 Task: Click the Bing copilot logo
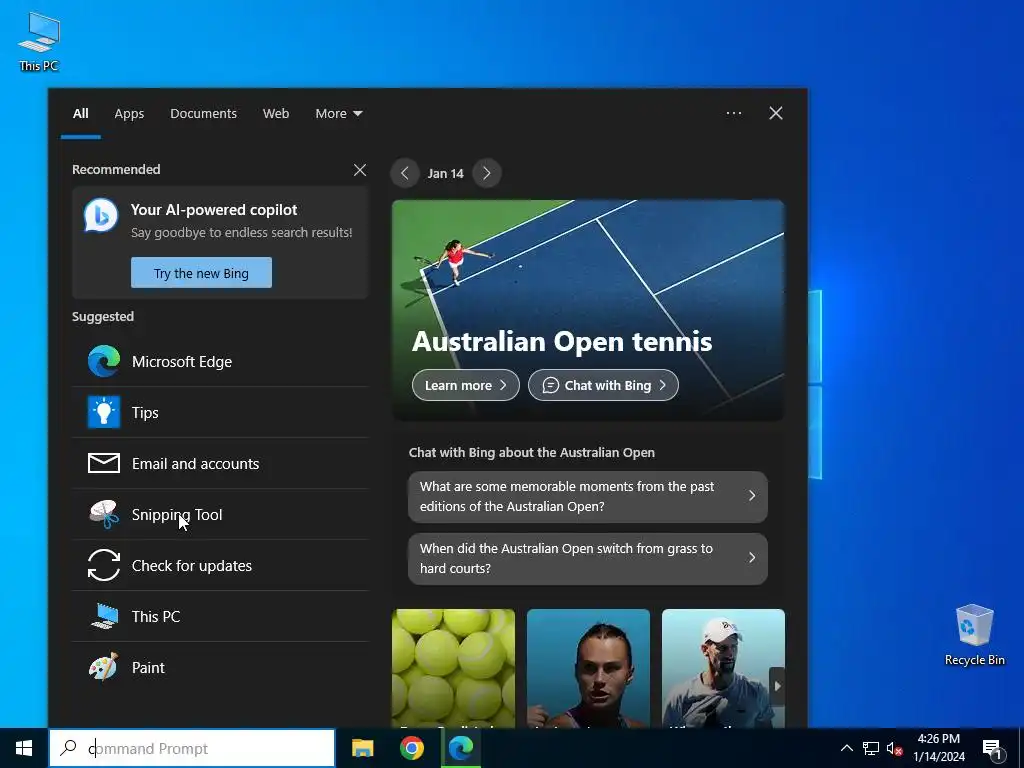point(101,215)
